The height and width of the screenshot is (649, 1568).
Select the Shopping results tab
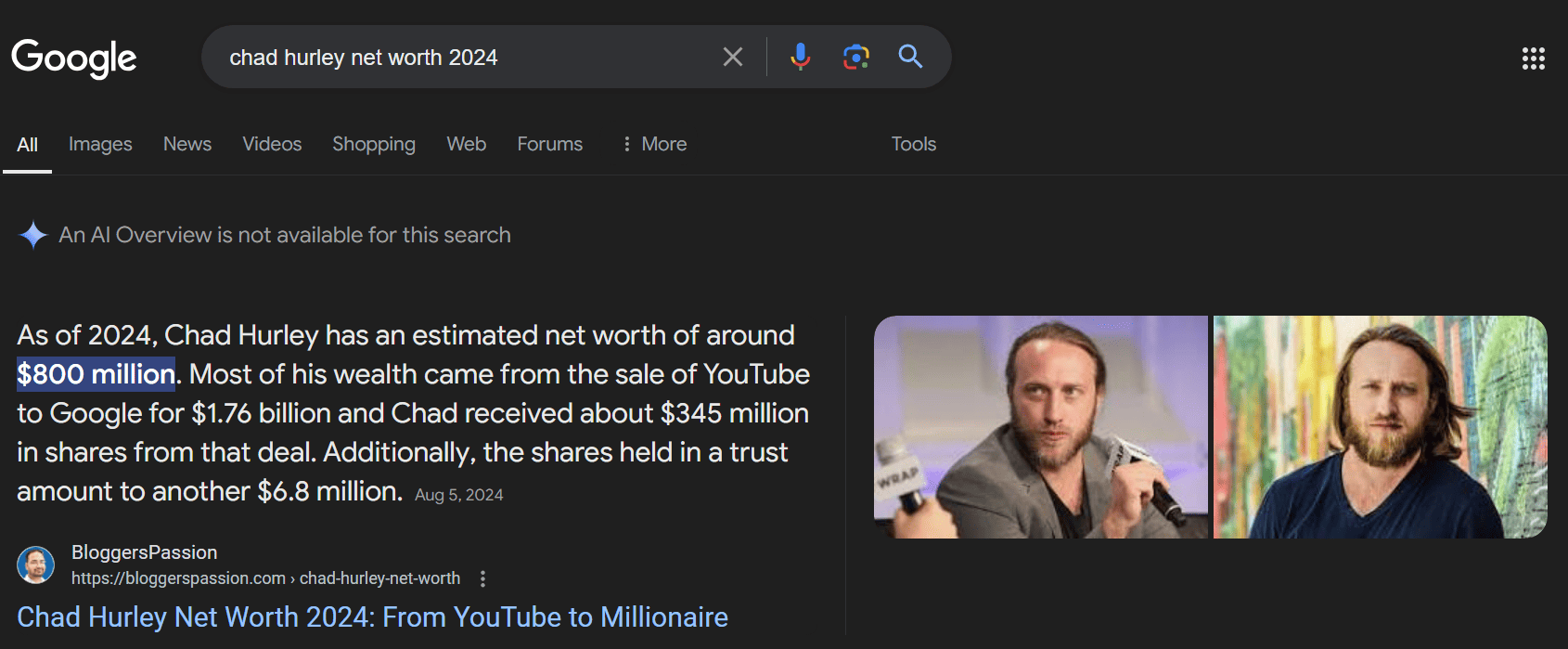tap(373, 144)
